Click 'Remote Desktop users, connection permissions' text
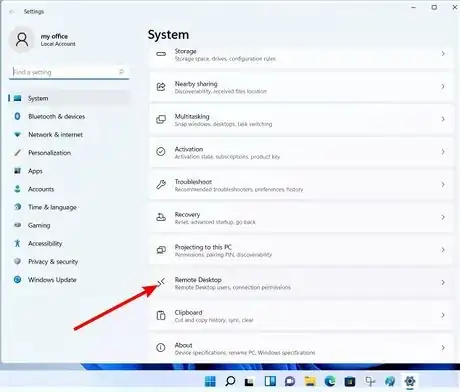460x392 pixels. 233,287
